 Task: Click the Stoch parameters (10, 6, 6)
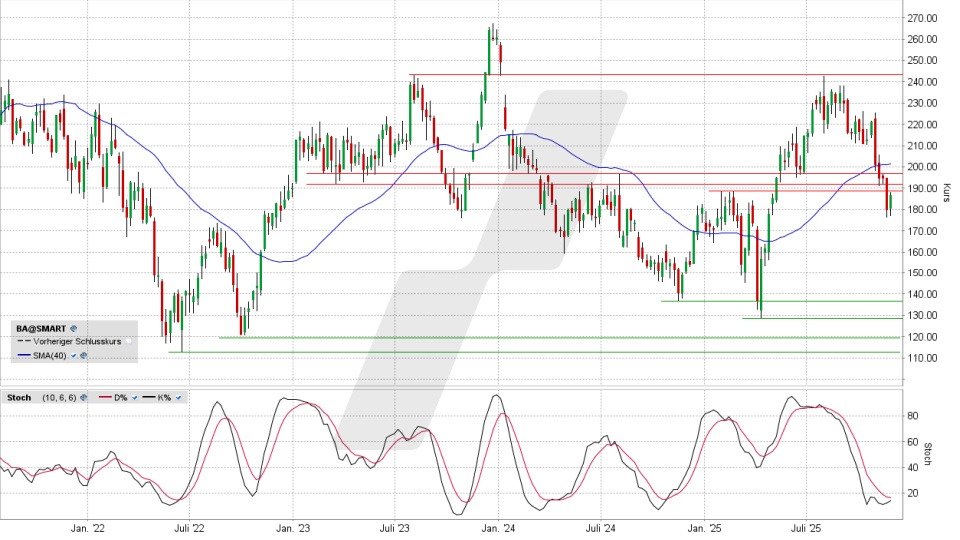click(58, 398)
